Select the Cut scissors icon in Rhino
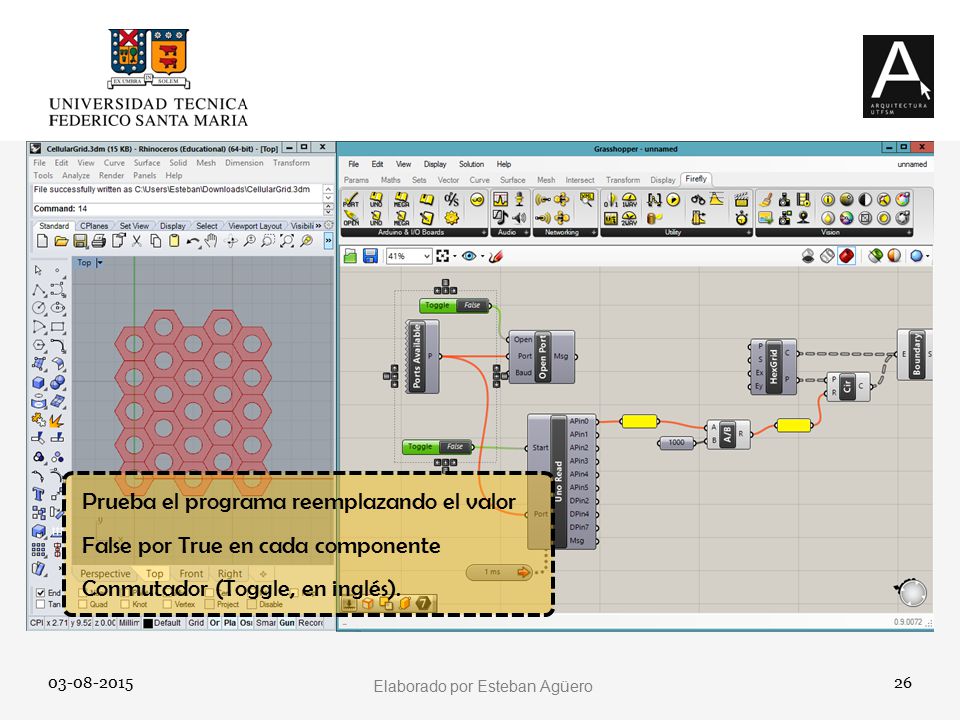960x720 pixels. click(x=137, y=241)
